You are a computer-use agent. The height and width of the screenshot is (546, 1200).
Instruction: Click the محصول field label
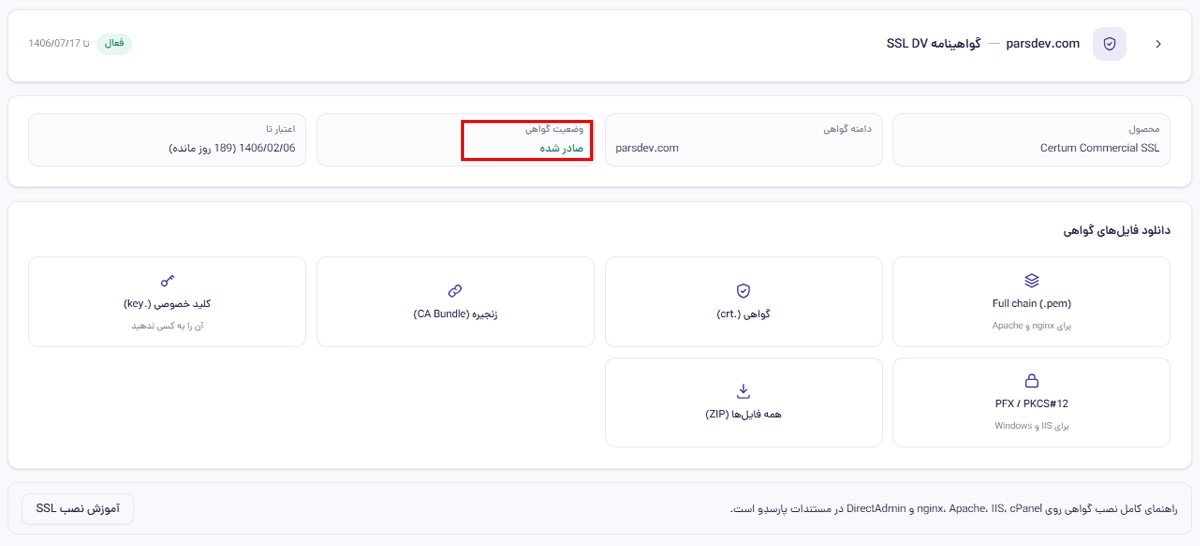(x=1144, y=129)
